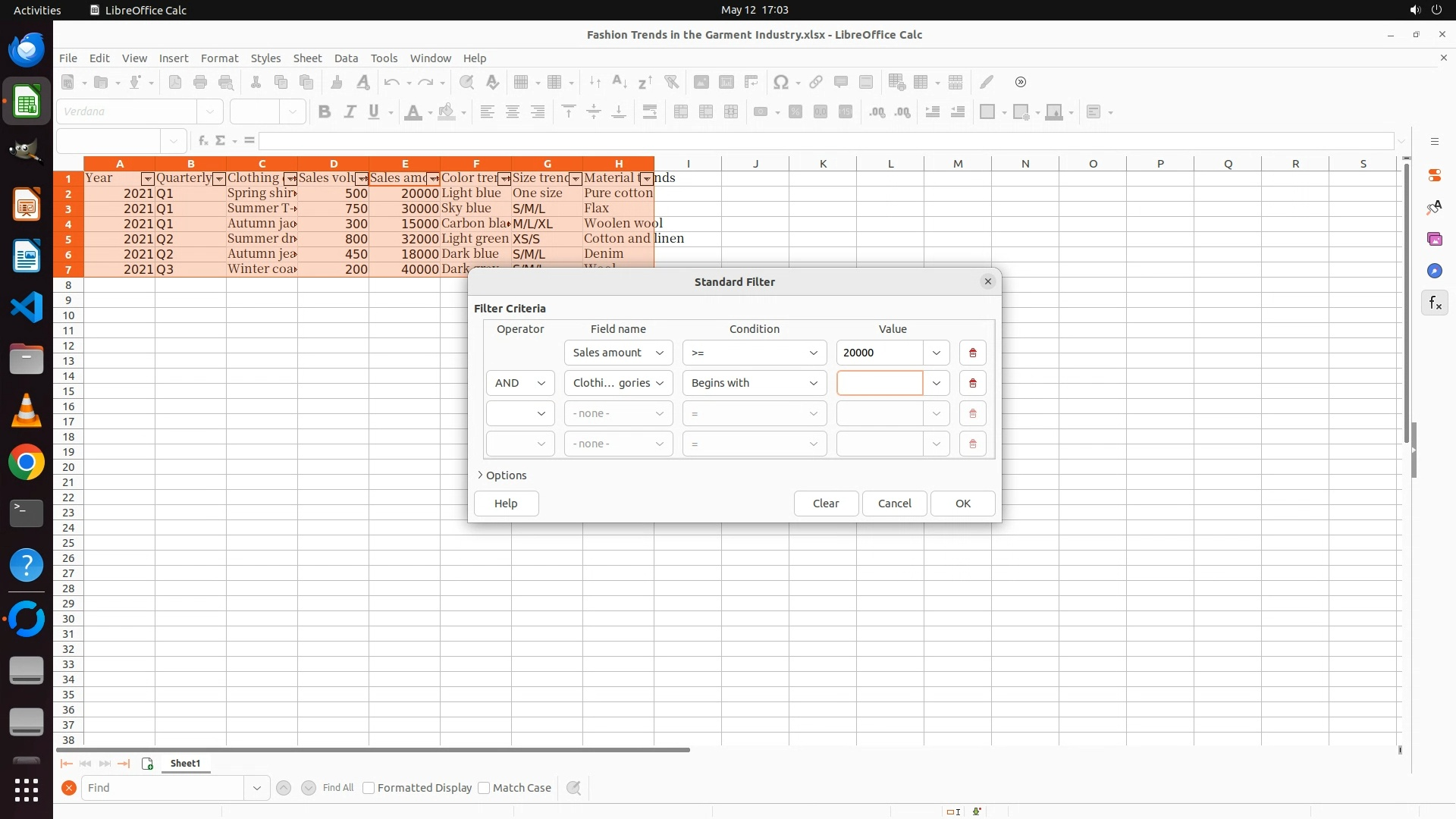Click the Function Wizard icon in formula bar
The height and width of the screenshot is (819, 1456).
point(202,141)
